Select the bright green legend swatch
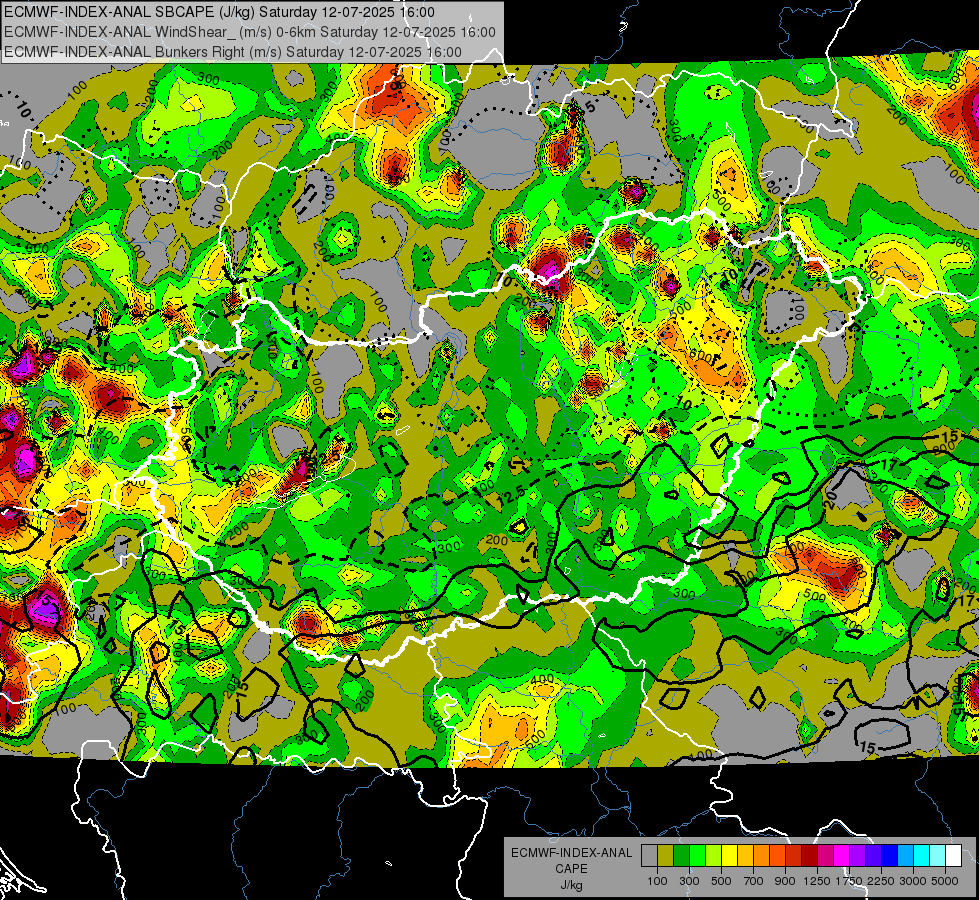Viewport: 979px width, 900px height. tap(697, 856)
